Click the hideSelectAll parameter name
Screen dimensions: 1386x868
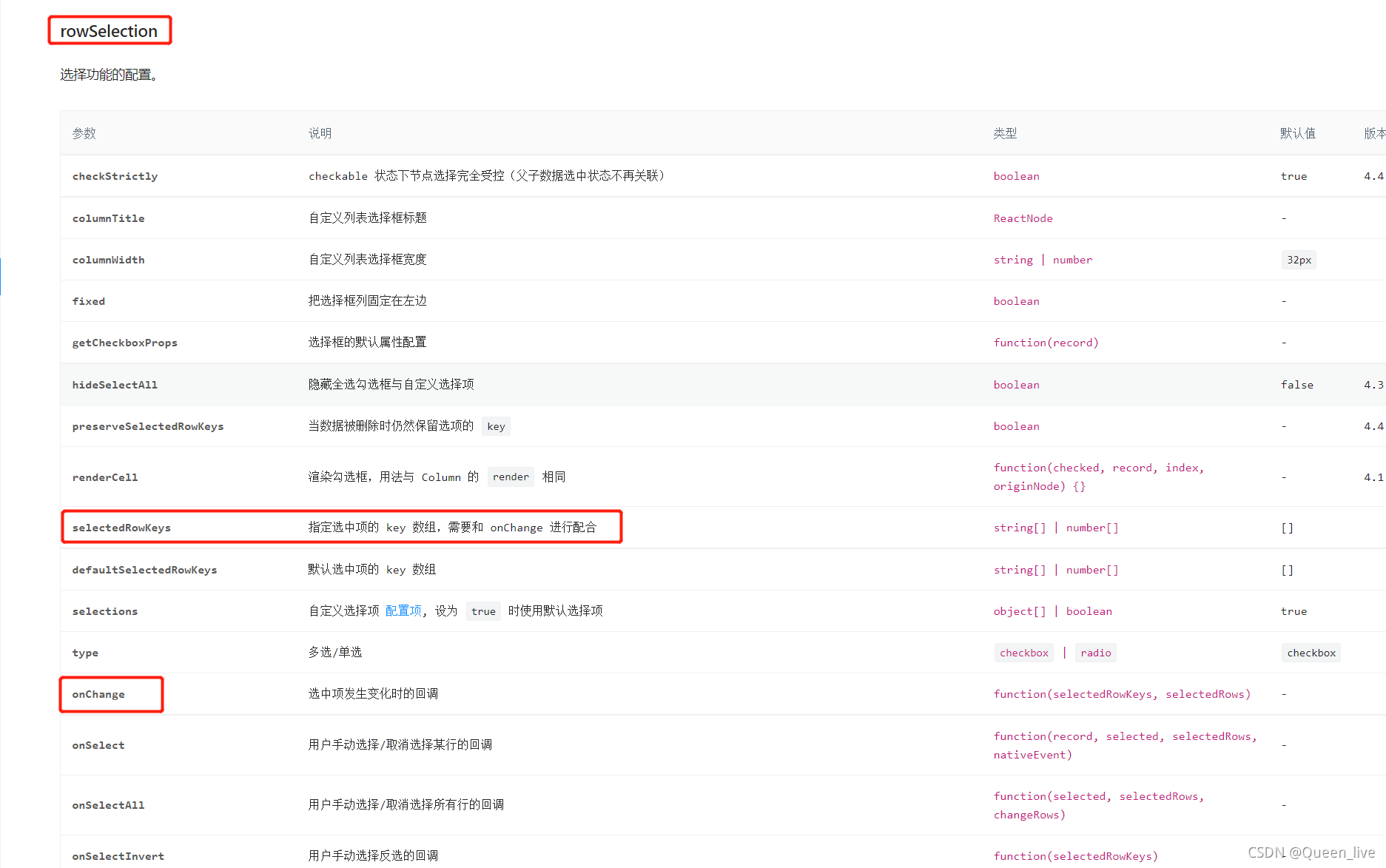pos(115,384)
